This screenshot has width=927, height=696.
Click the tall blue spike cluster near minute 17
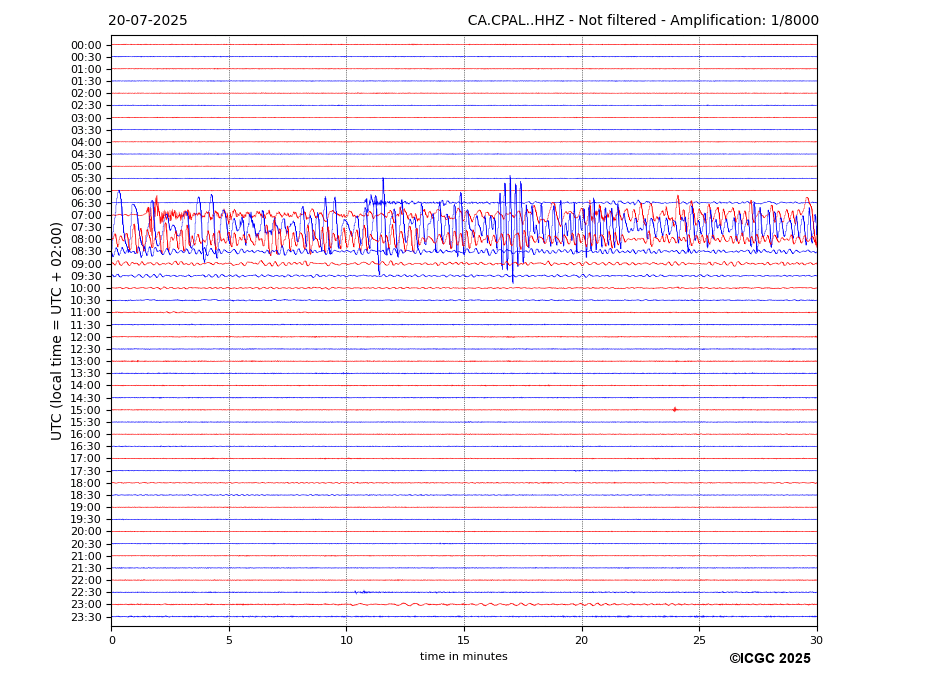coord(512,229)
